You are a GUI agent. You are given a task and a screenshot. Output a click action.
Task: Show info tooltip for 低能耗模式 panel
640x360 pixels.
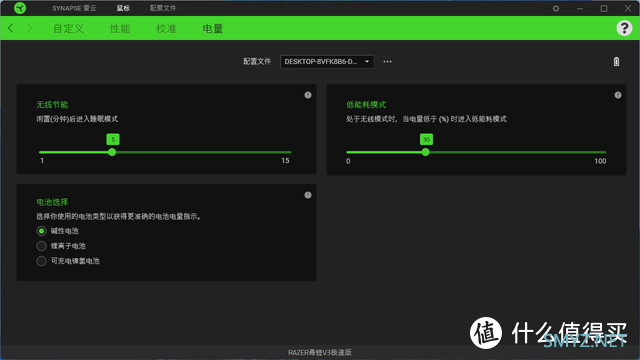point(618,95)
